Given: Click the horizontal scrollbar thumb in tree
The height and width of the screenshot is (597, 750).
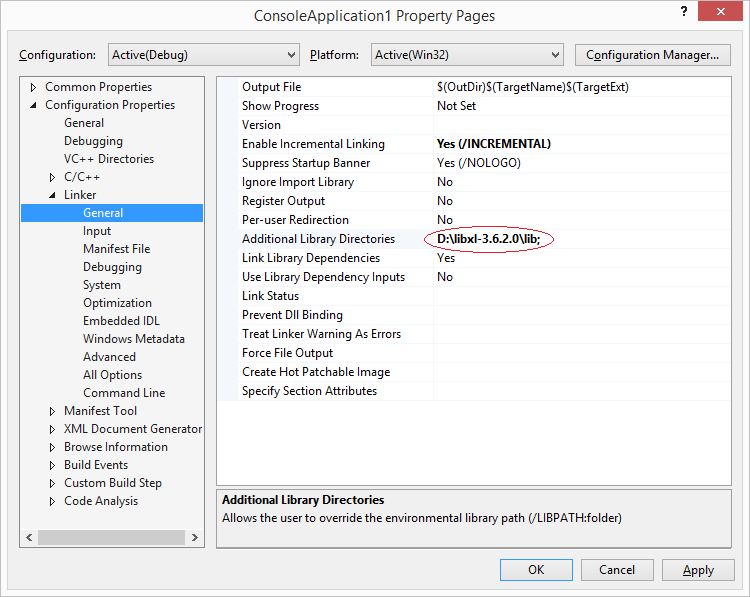Looking at the screenshot, I should [x=111, y=537].
